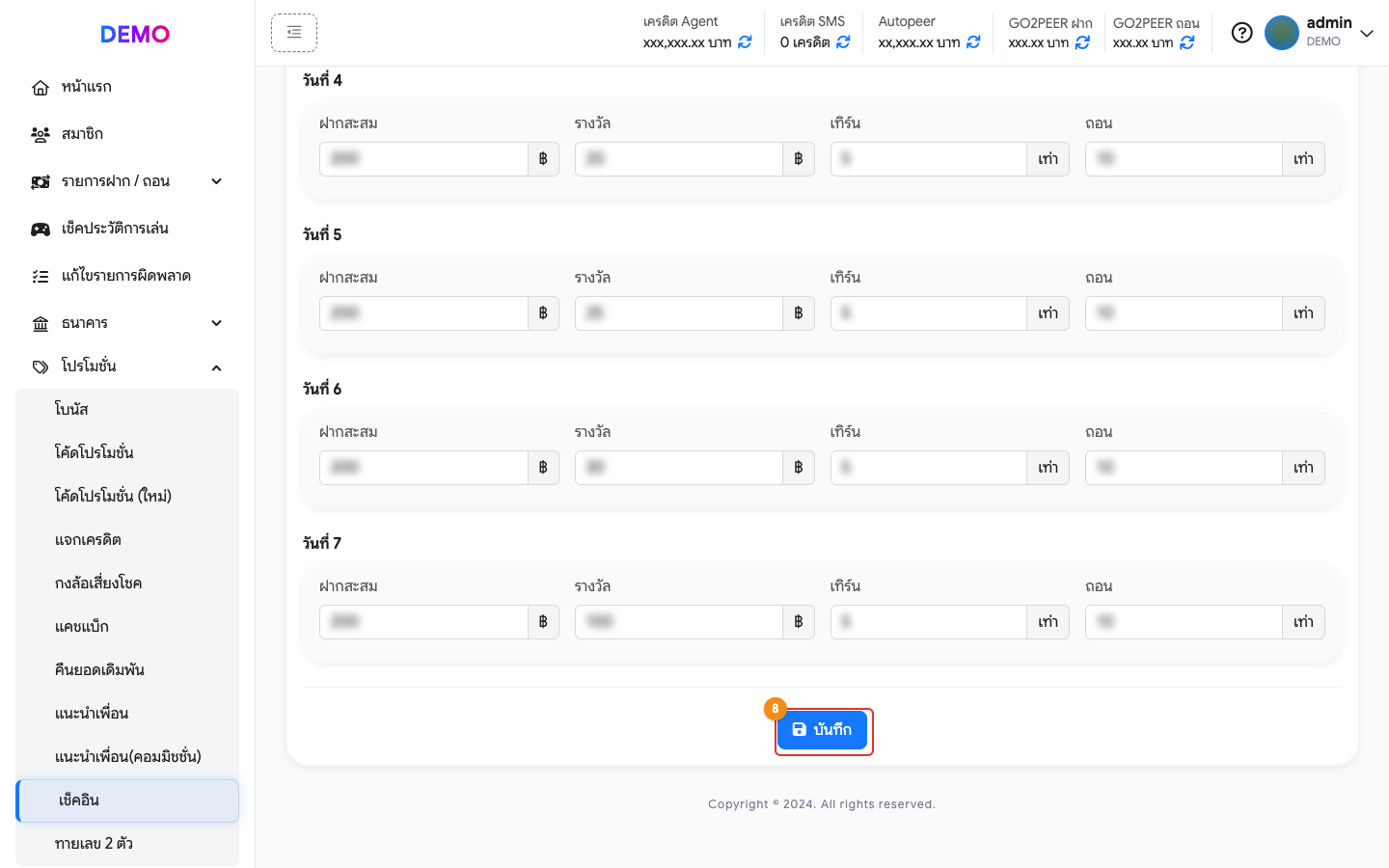Focus the วันที่ 7 รางวัล input field

679,622
